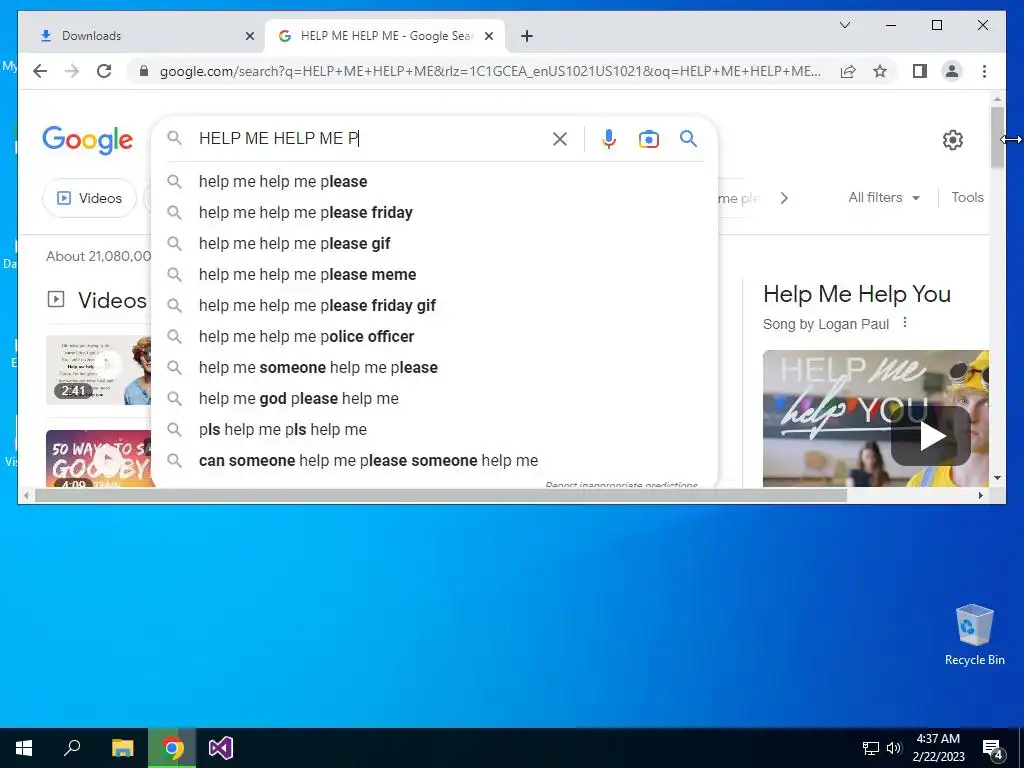Open the Chrome profile avatar
Viewport: 1024px width, 768px height.
(952, 71)
